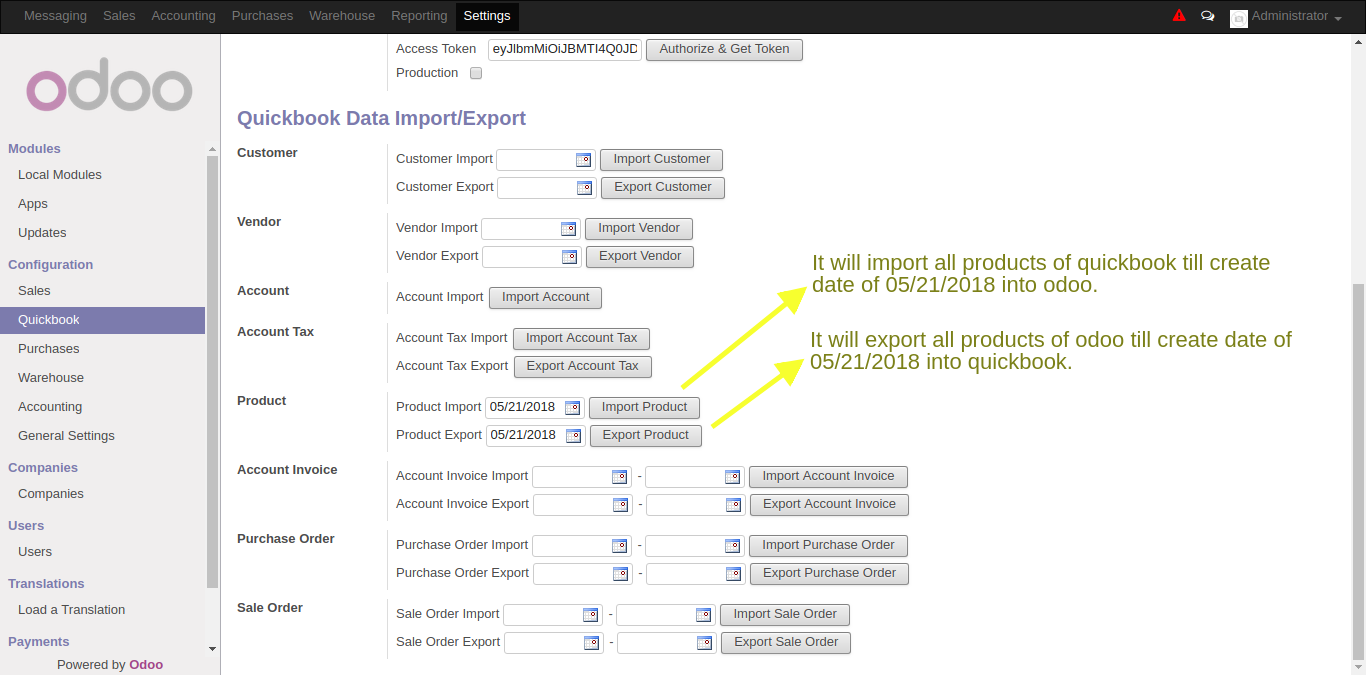Click the Powered by Odoo link

[x=110, y=665]
